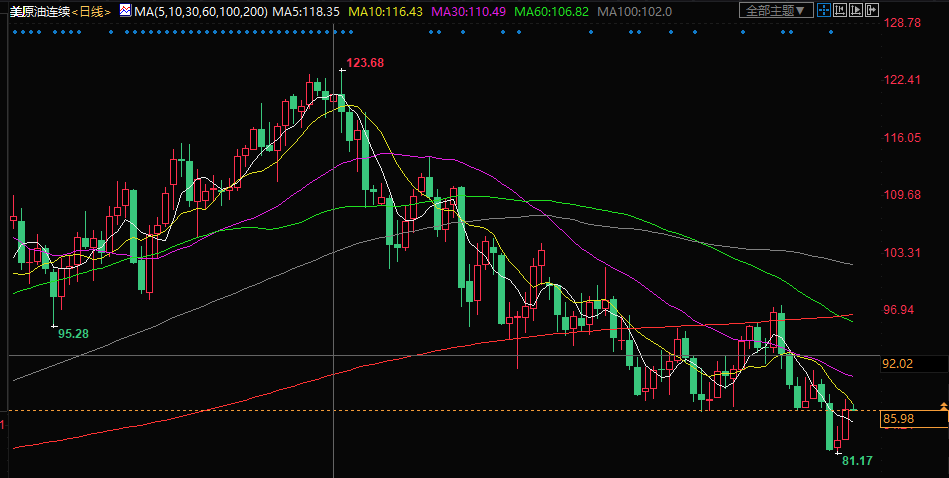Open the 日线 period selector
Viewport: 949px width, 478px height.
pyautogui.click(x=91, y=11)
